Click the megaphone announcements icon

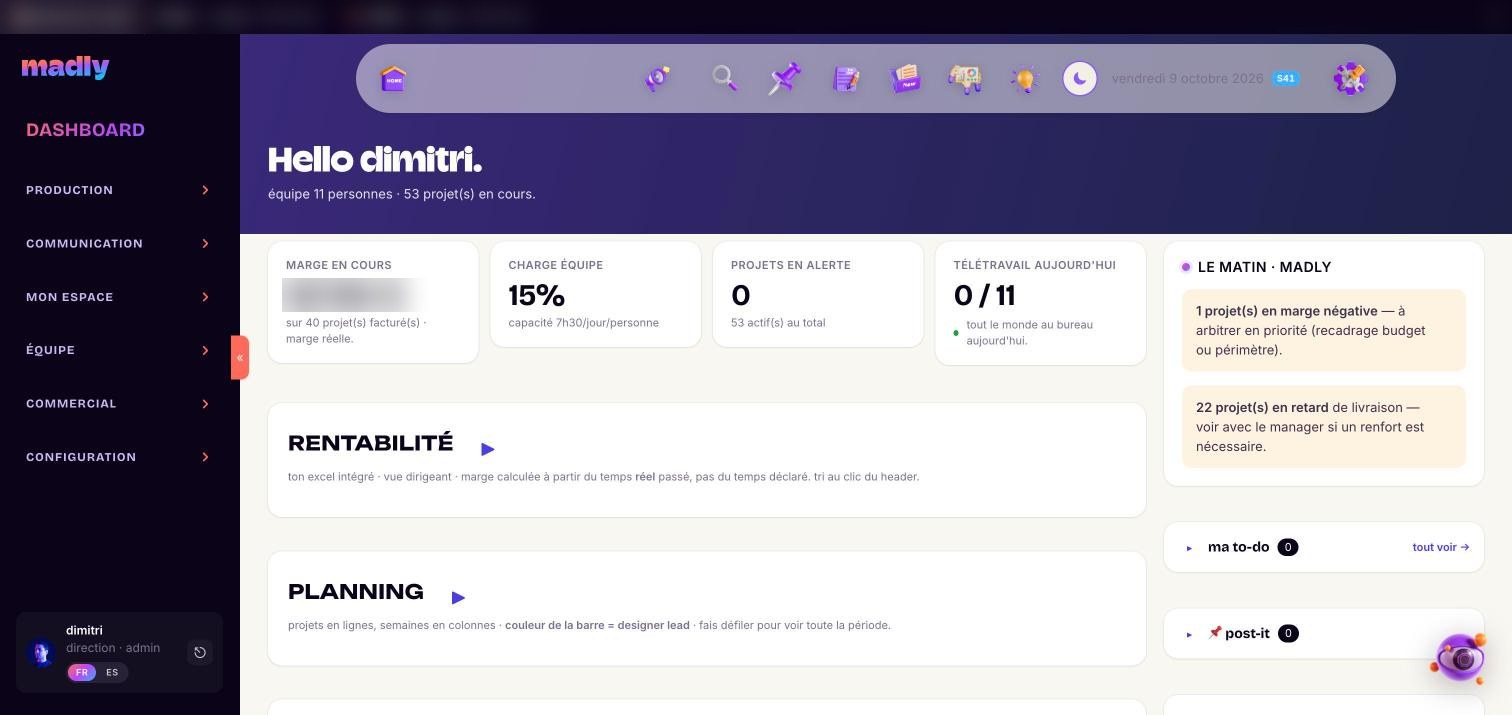click(x=657, y=79)
